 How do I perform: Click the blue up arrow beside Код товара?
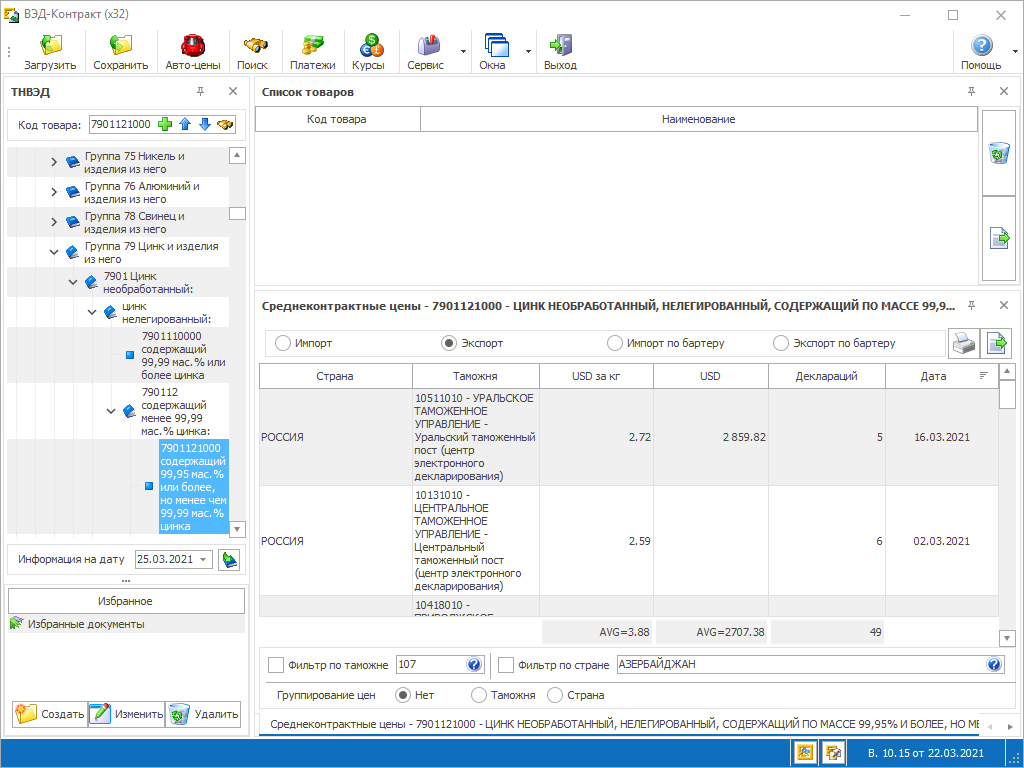point(185,124)
